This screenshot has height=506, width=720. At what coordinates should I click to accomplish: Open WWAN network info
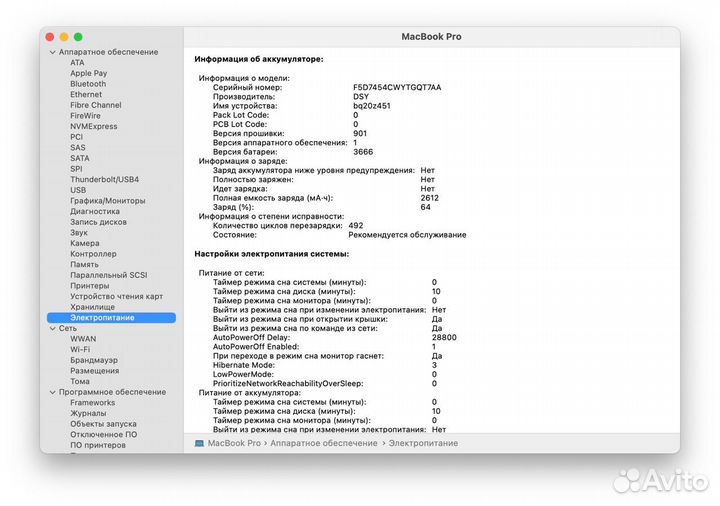[83, 339]
